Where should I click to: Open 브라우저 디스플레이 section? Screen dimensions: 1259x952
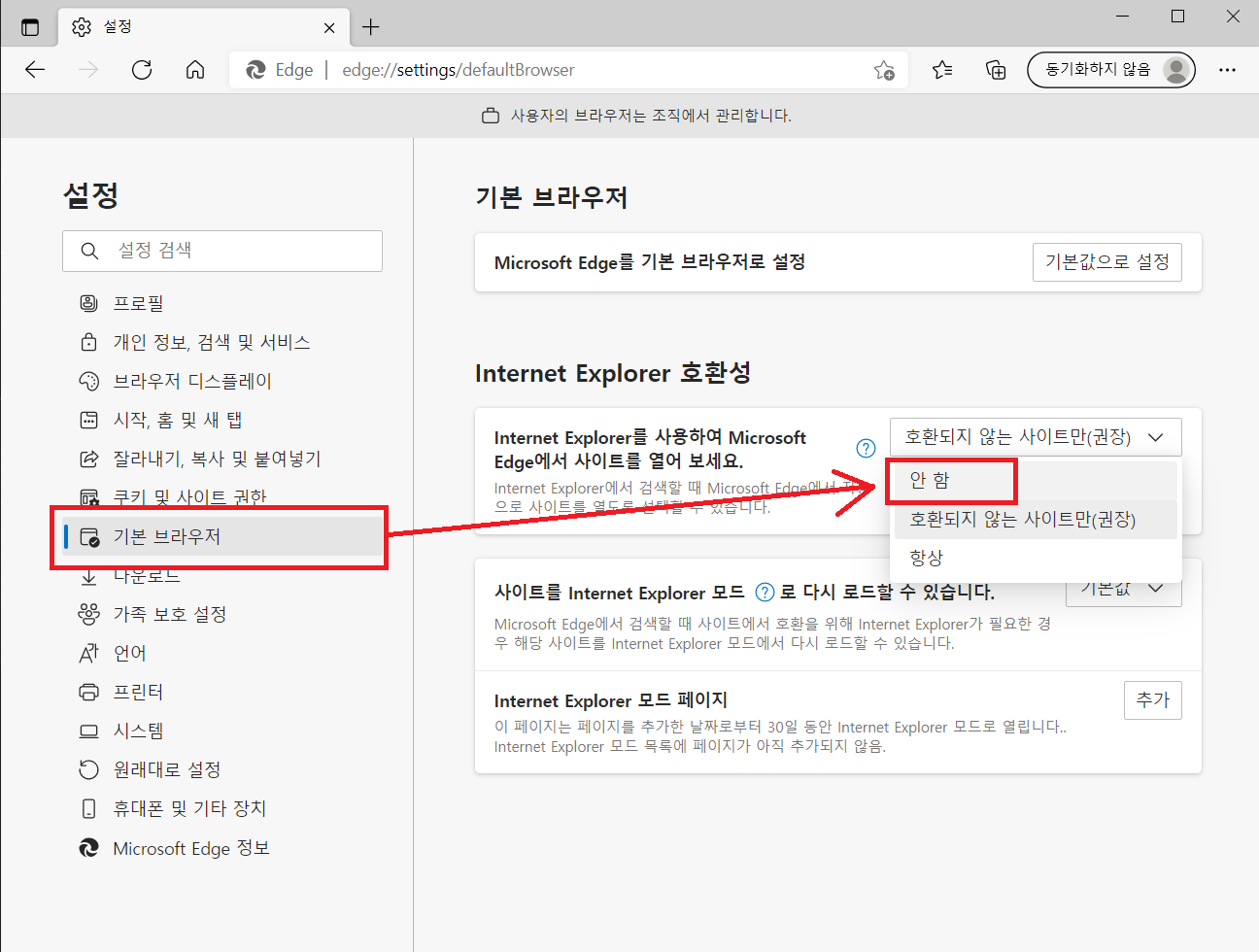222,381
